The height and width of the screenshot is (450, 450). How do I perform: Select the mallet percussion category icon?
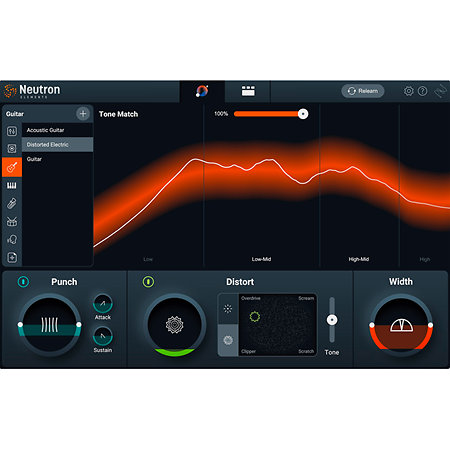[x=12, y=203]
